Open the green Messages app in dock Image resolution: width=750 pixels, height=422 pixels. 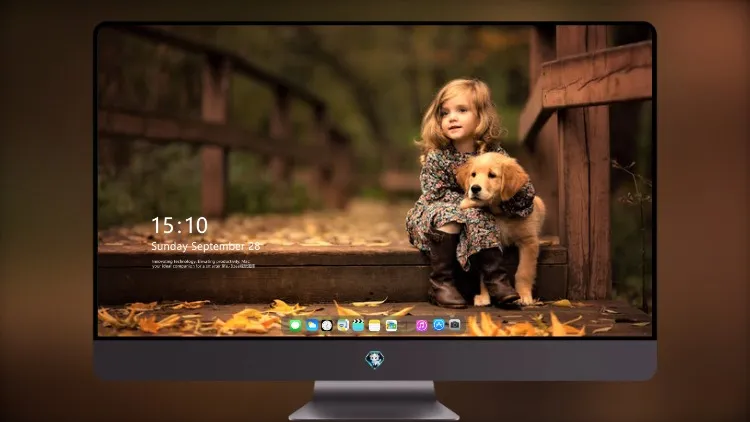pos(295,325)
